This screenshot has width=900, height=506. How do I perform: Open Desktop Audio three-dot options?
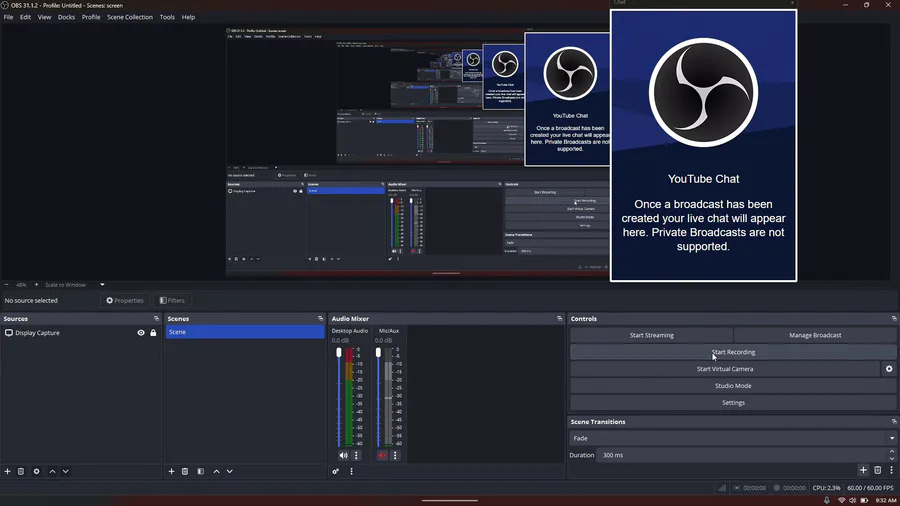tap(356, 455)
